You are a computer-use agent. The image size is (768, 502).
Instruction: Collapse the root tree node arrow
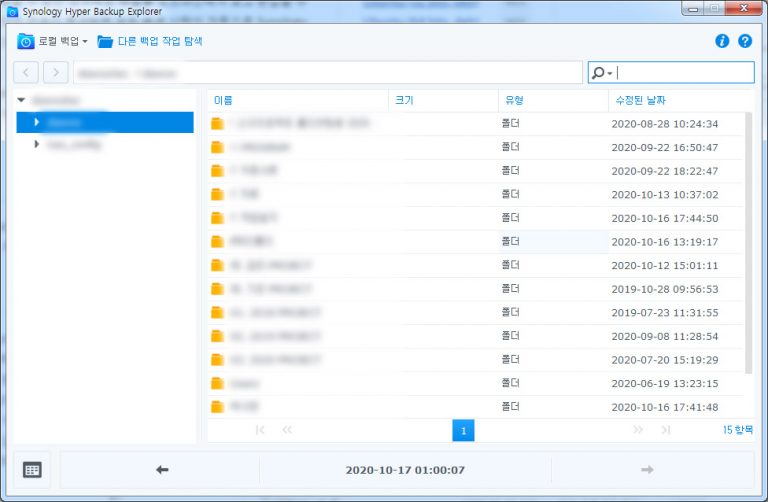point(21,100)
